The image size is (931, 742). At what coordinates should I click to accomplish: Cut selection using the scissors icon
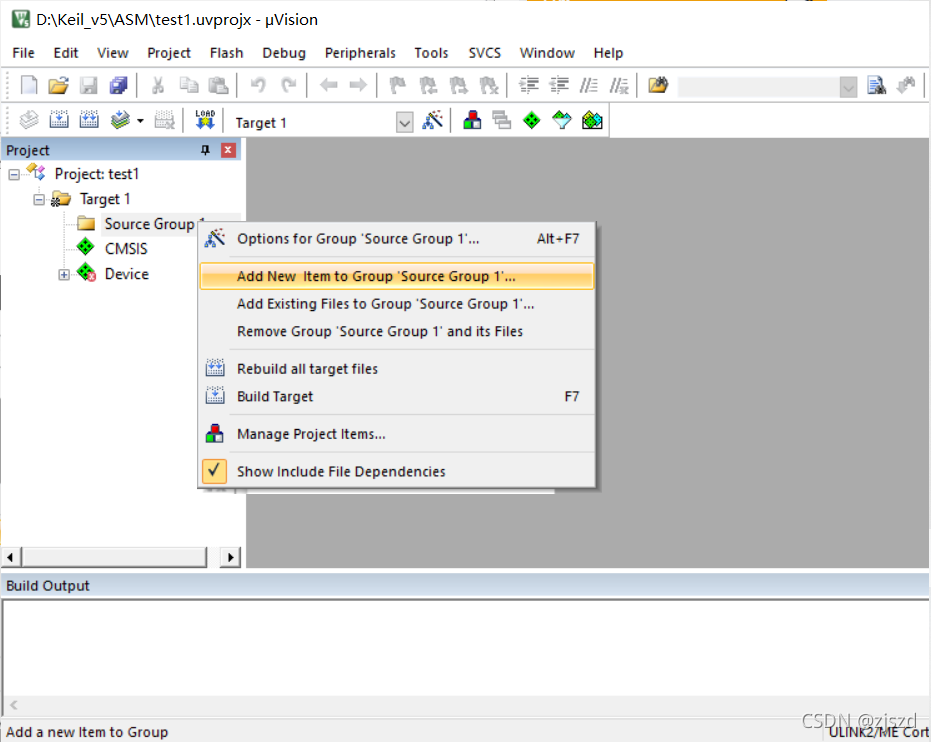157,85
